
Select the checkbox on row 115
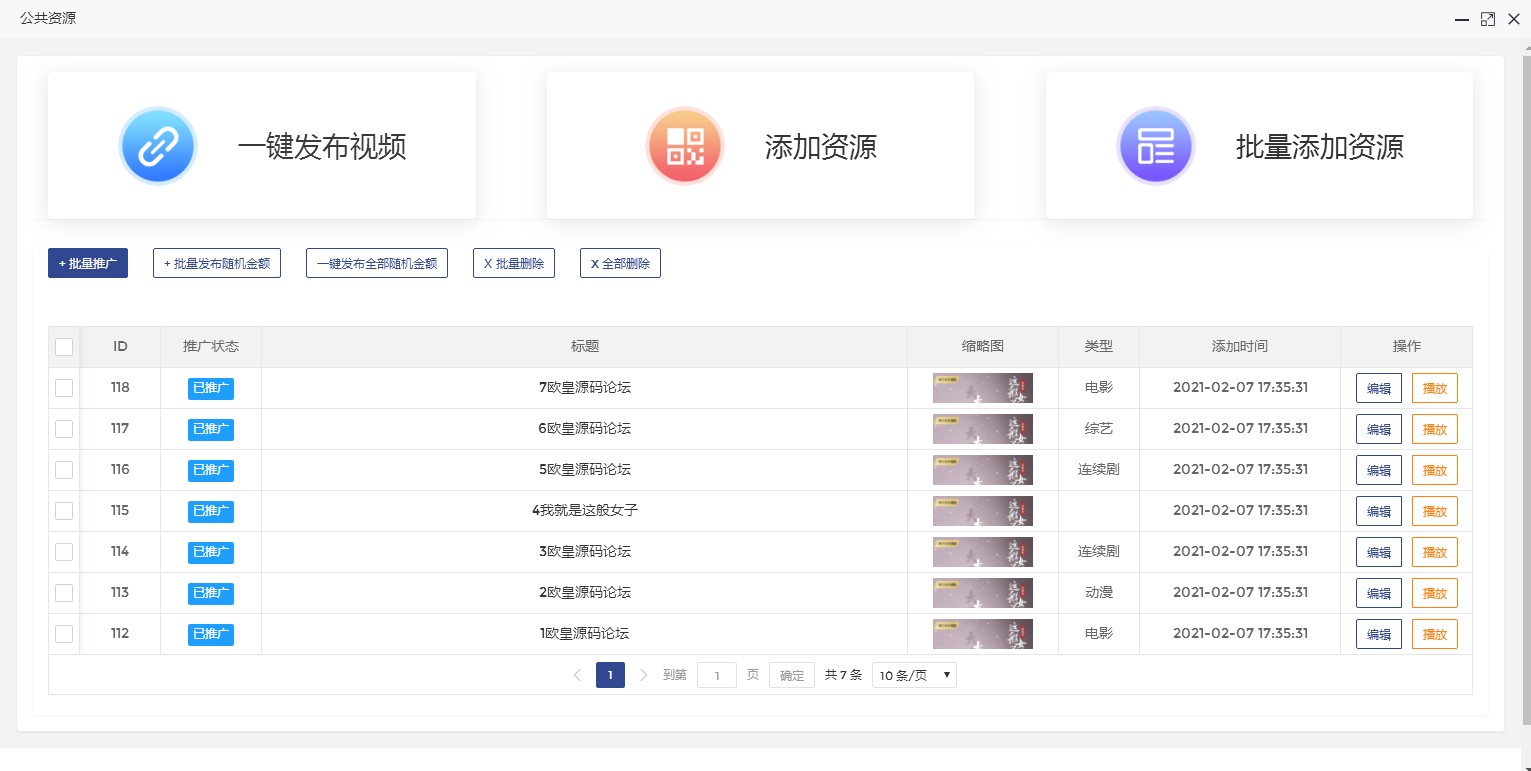pyautogui.click(x=64, y=510)
